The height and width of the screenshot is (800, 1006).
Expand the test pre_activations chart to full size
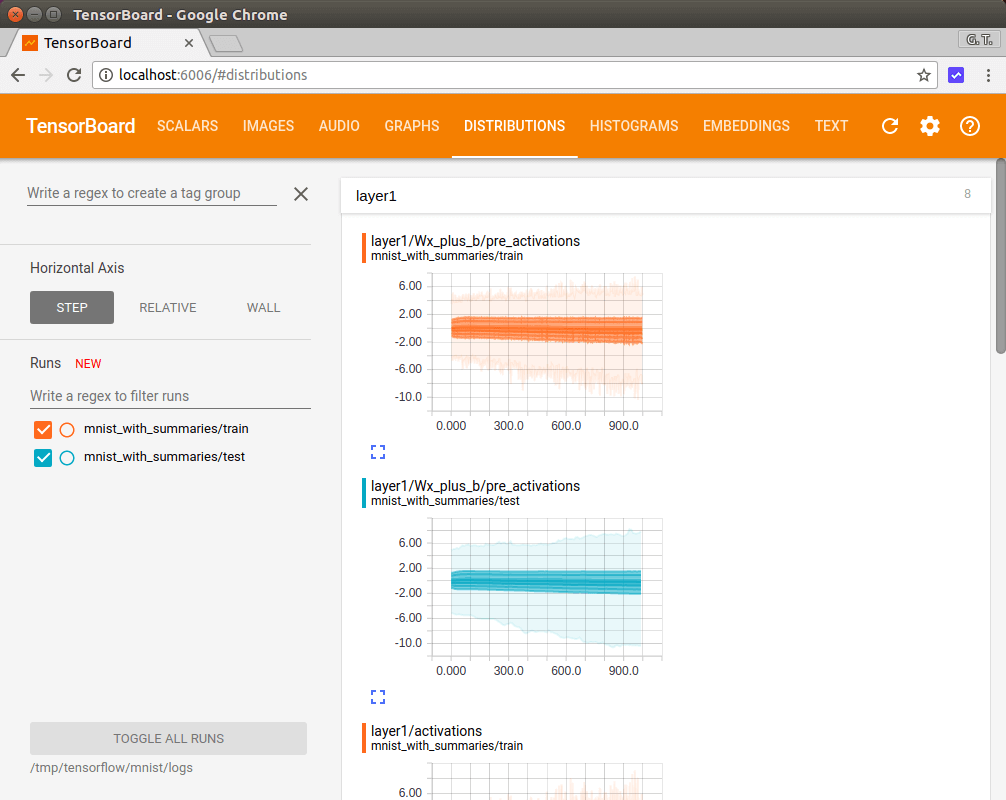pos(378,697)
